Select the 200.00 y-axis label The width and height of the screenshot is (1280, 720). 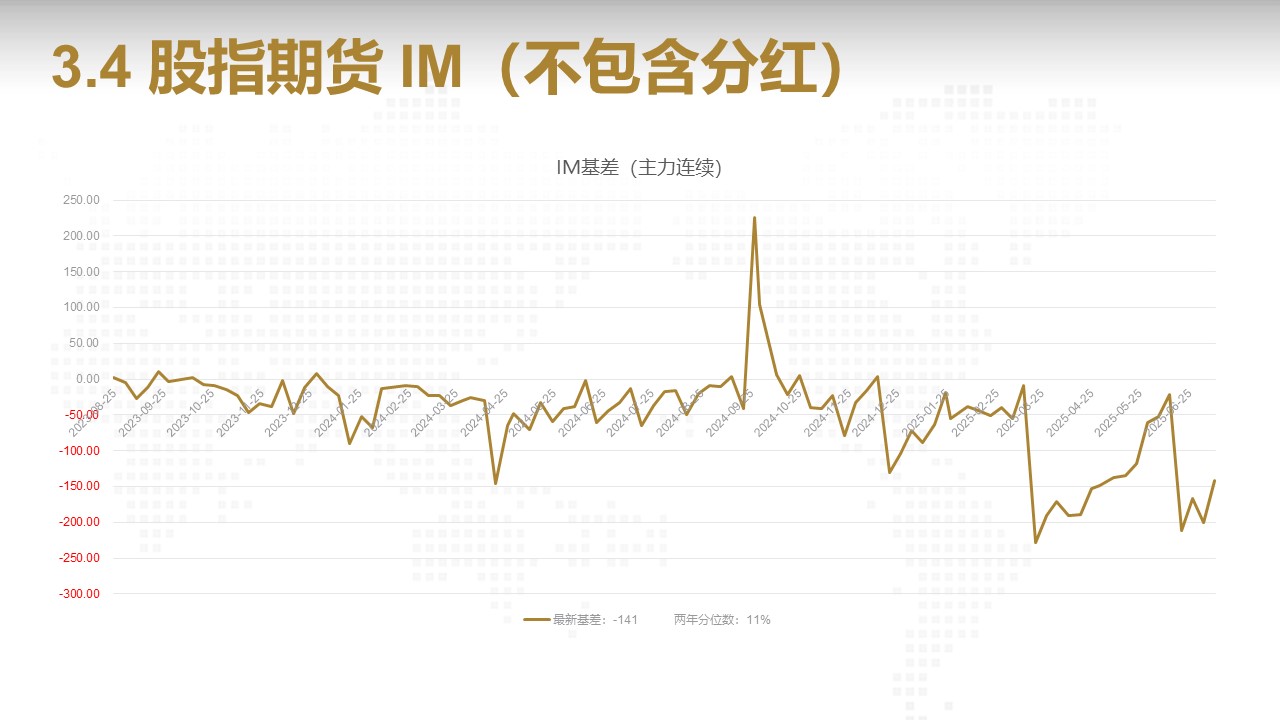pyautogui.click(x=80, y=236)
